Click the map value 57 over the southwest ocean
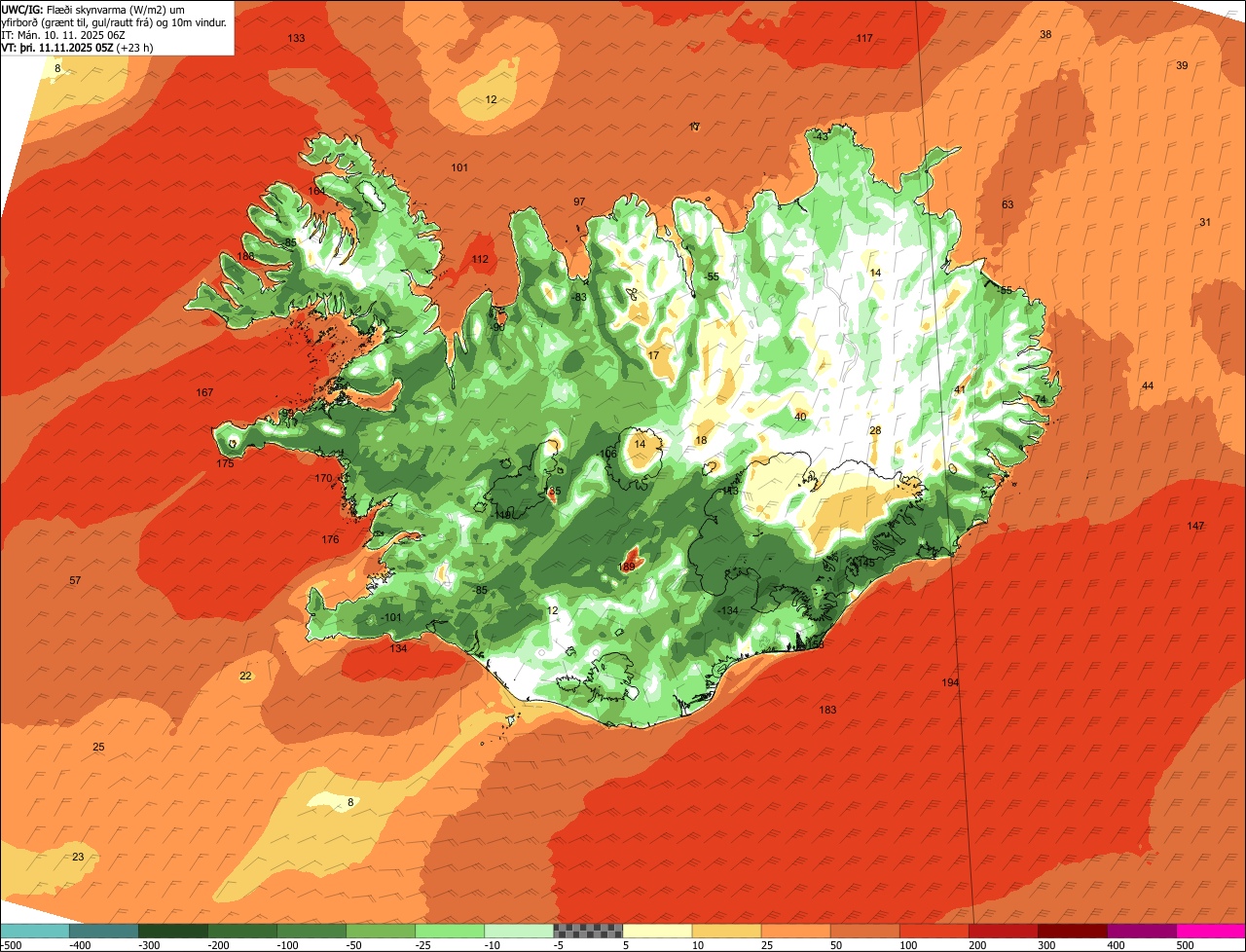The image size is (1246, 952). click(75, 580)
